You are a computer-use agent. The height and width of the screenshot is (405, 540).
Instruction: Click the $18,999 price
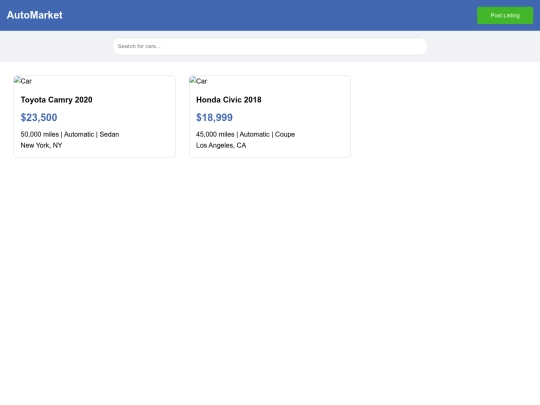point(214,117)
